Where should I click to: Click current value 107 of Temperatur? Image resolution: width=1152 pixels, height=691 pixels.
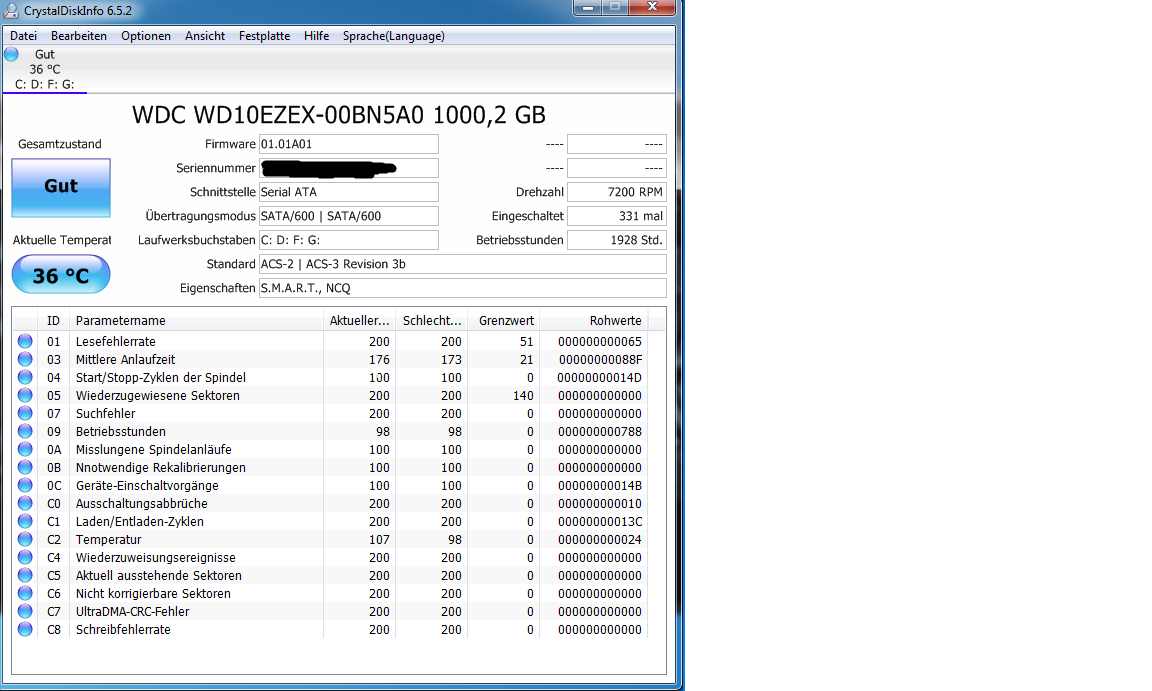point(379,540)
